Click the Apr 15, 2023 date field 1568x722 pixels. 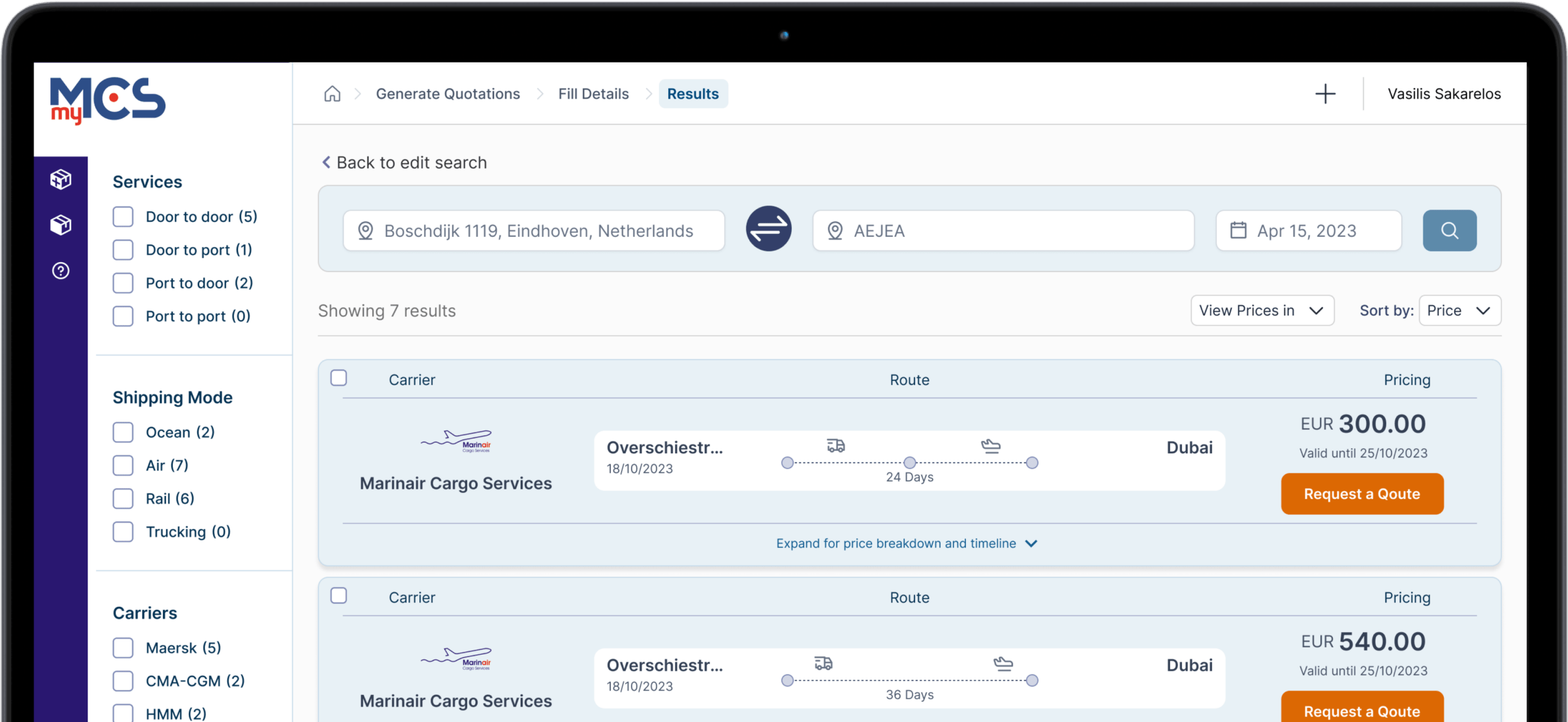click(1308, 231)
